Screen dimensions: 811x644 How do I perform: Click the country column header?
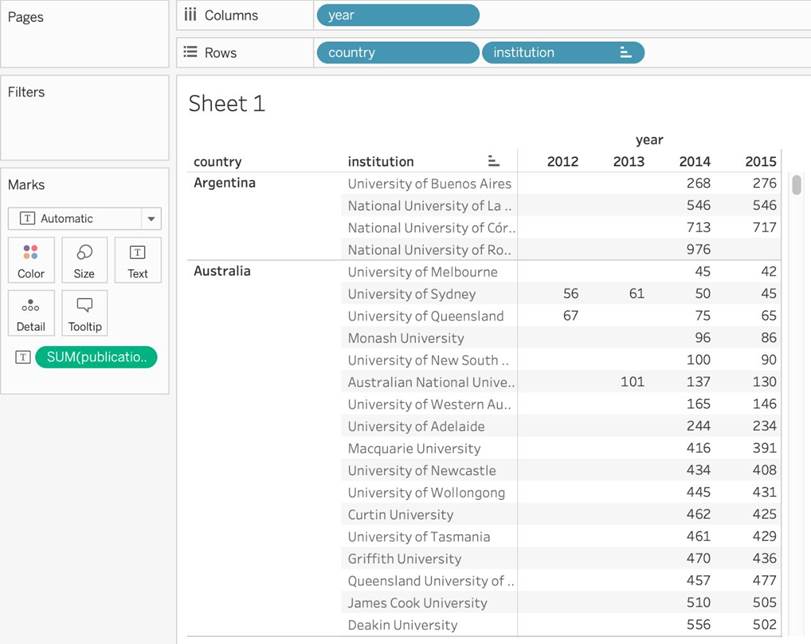coord(218,162)
